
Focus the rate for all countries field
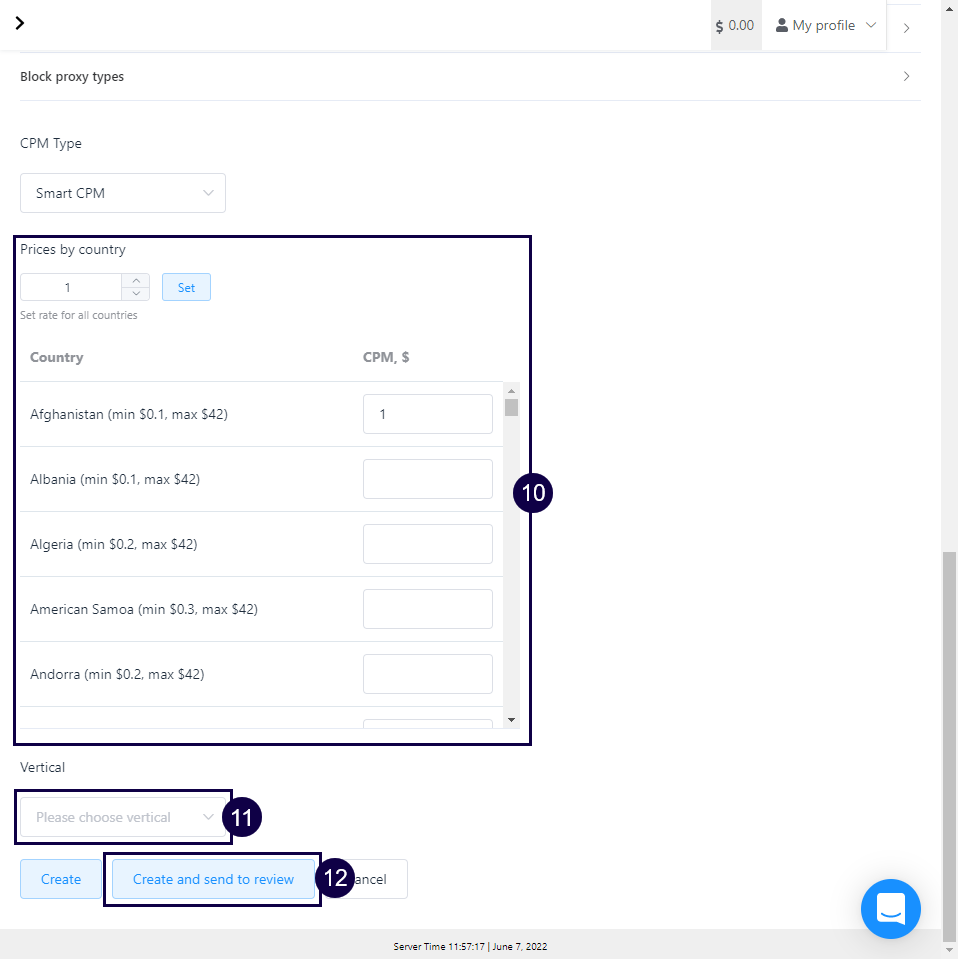(70, 288)
